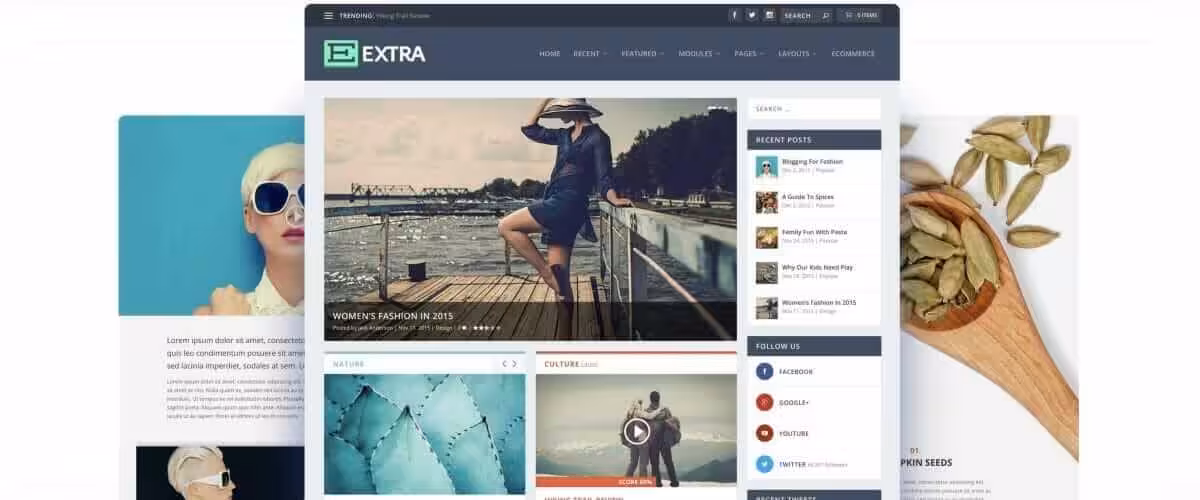This screenshot has width=1200, height=500.
Task: Expand the Recent dropdown menu
Action: coord(590,53)
